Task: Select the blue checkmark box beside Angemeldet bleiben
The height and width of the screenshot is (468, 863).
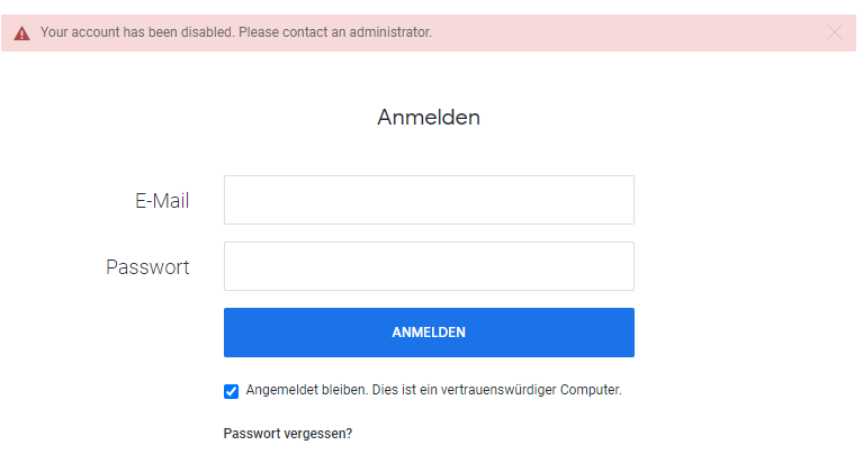Action: click(231, 391)
